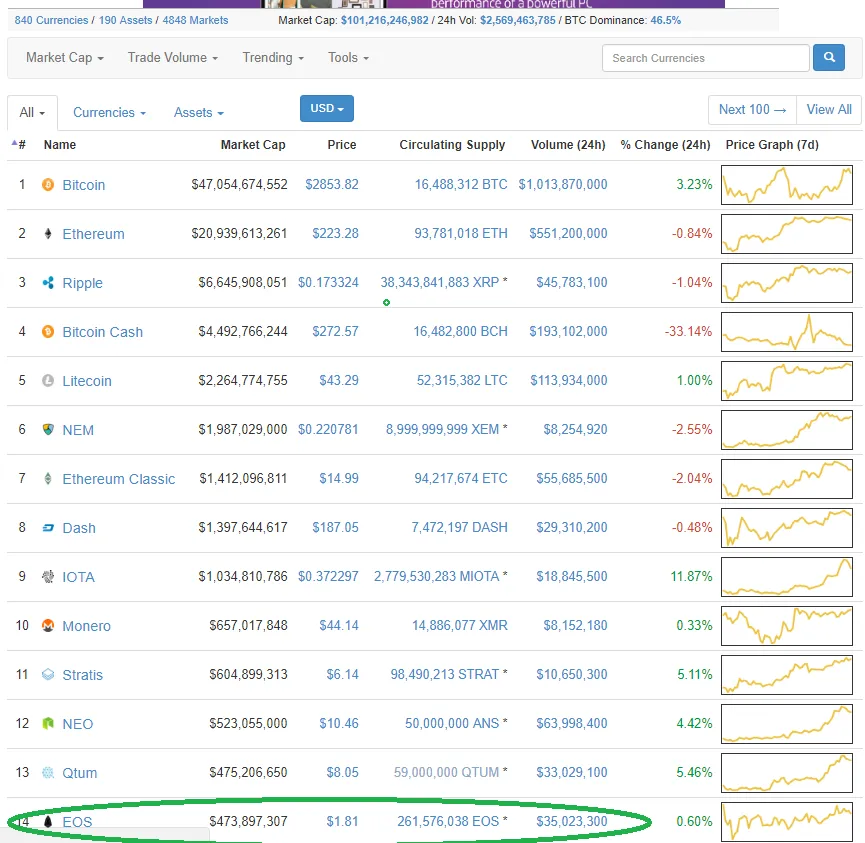This screenshot has width=865, height=843.
Task: Click the Bitcoin coin logo icon
Action: coord(48,185)
